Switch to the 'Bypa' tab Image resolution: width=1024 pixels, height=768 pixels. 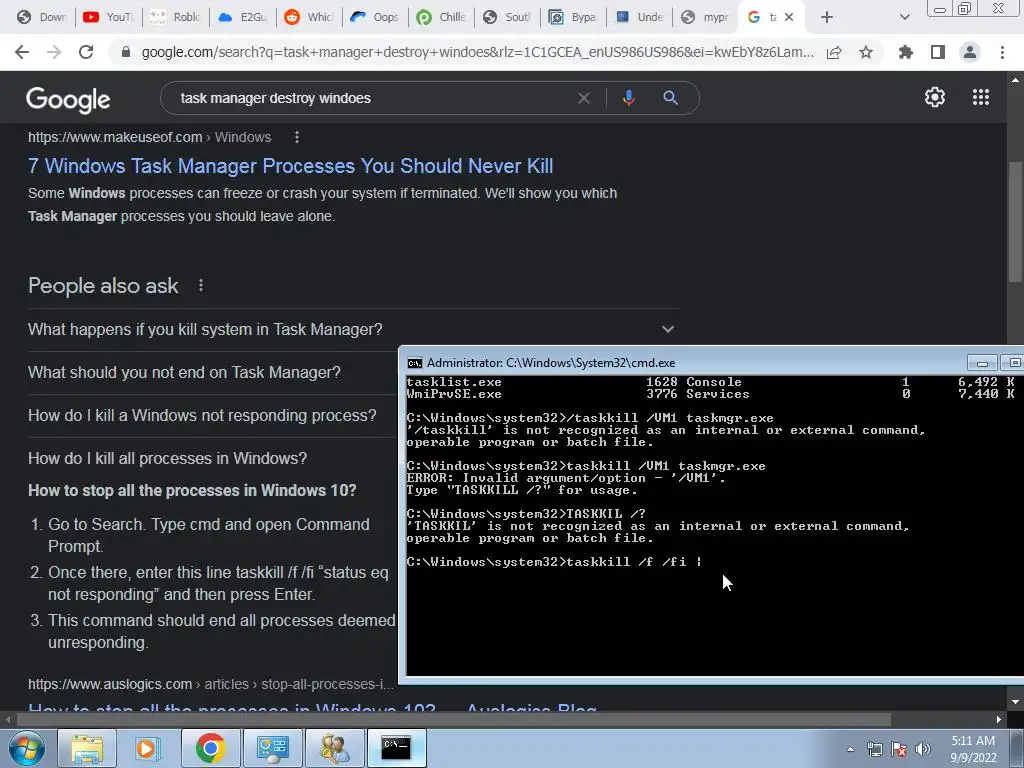(573, 17)
